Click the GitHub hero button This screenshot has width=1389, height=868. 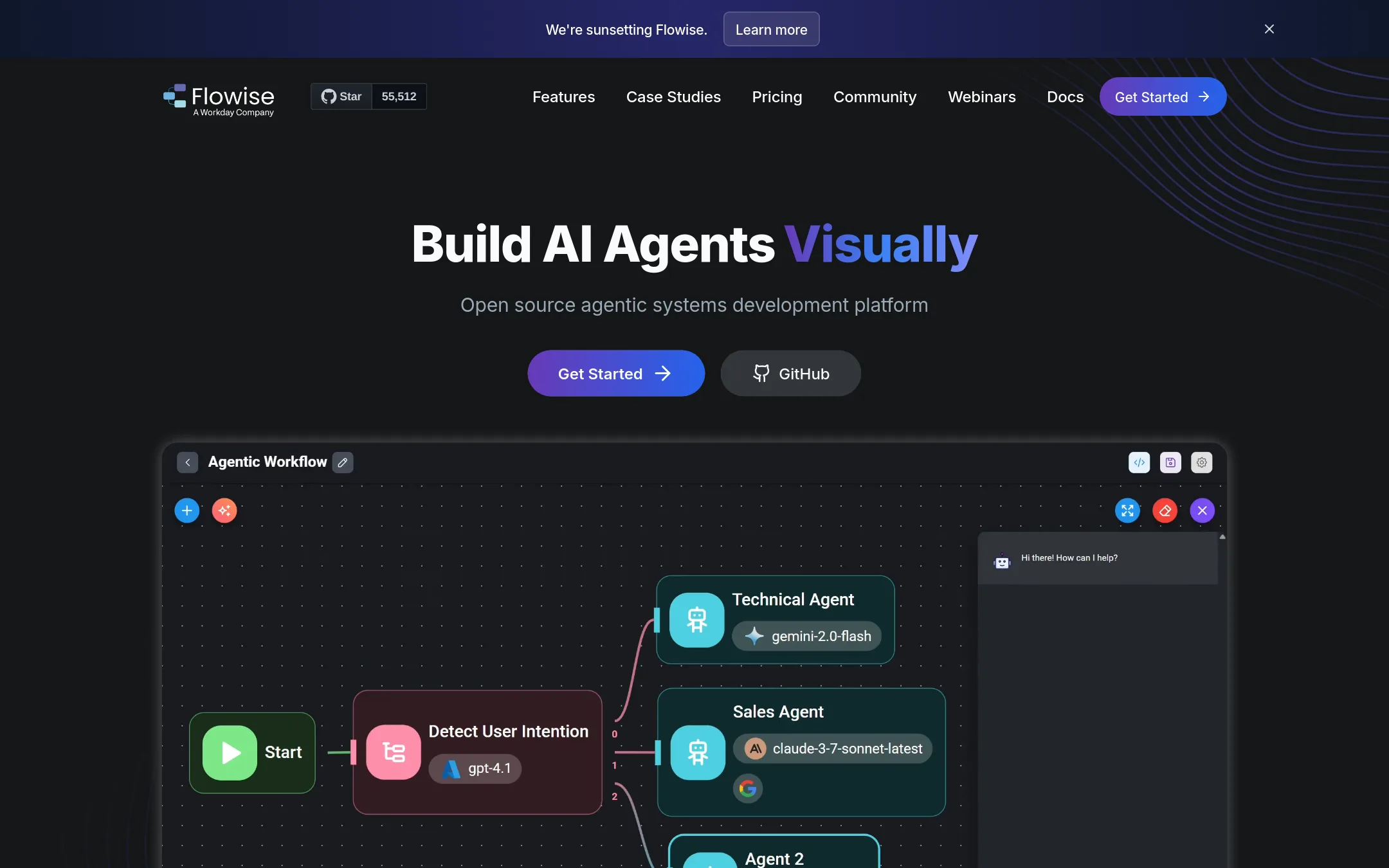790,373
